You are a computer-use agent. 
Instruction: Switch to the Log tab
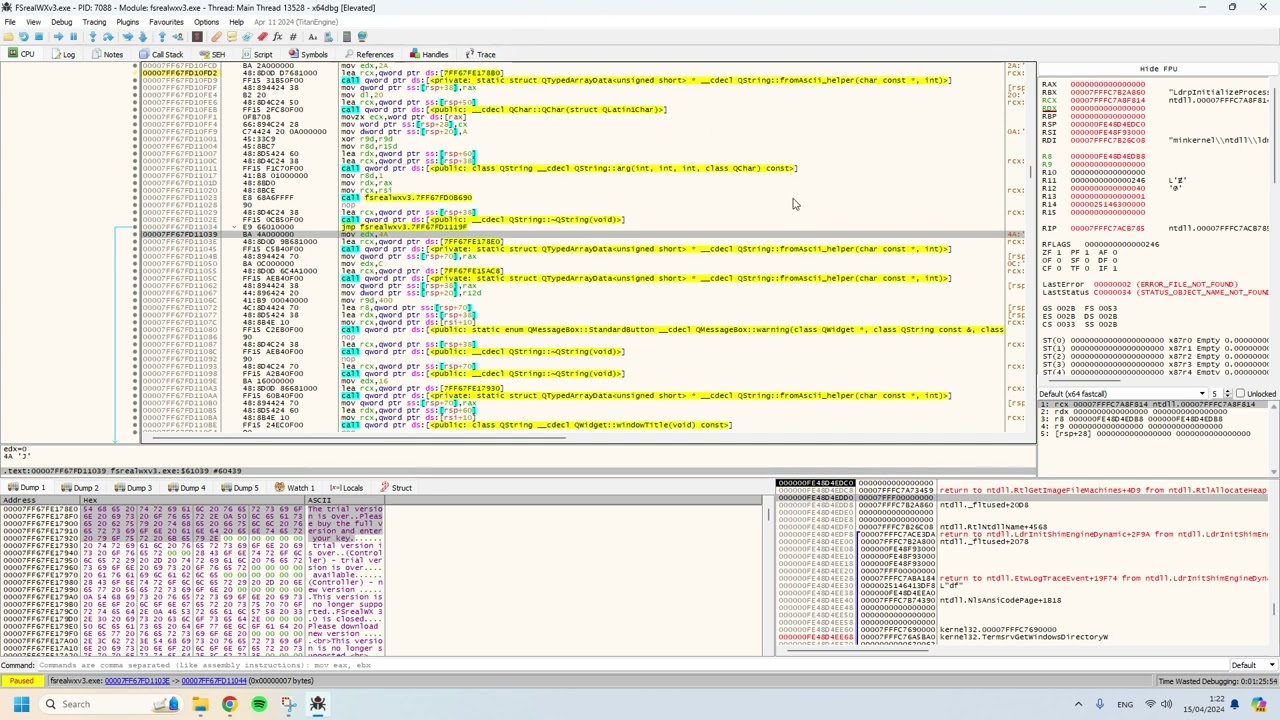click(63, 54)
